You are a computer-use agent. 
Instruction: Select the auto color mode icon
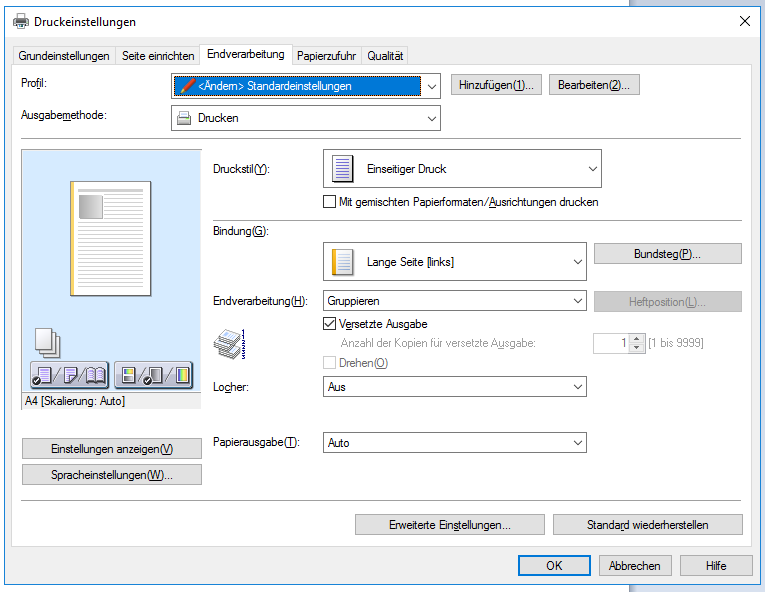click(x=129, y=376)
